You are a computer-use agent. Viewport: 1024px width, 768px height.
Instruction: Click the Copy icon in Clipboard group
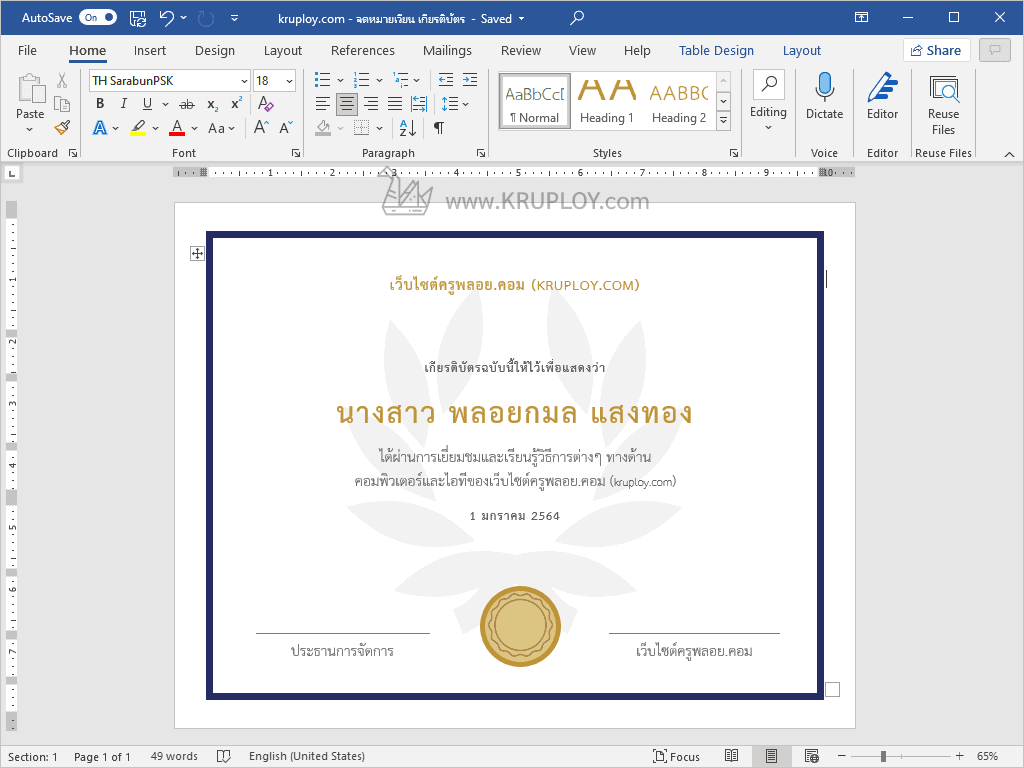click(x=62, y=104)
